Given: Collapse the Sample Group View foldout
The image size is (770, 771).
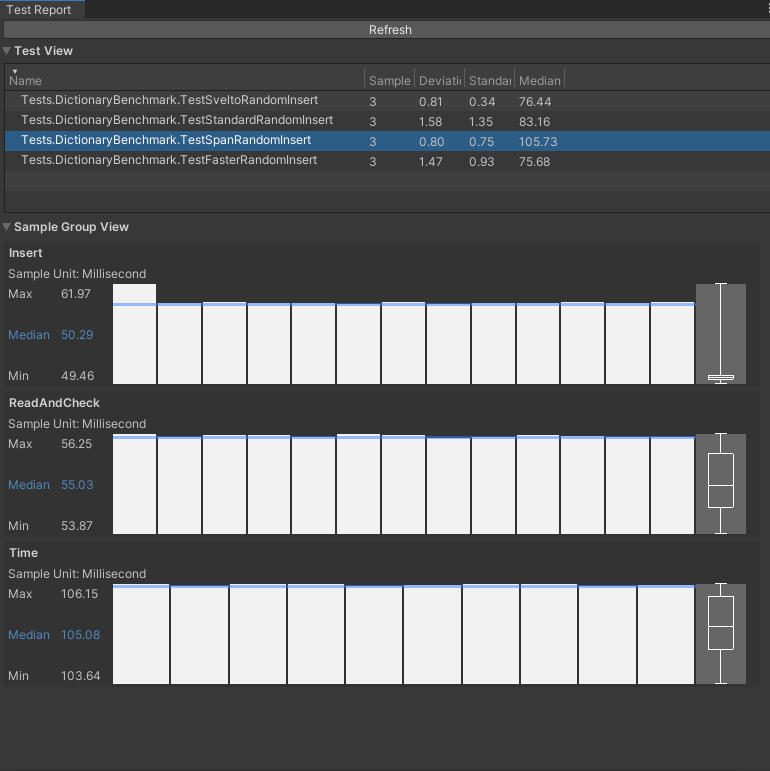Looking at the screenshot, I should pyautogui.click(x=7, y=227).
